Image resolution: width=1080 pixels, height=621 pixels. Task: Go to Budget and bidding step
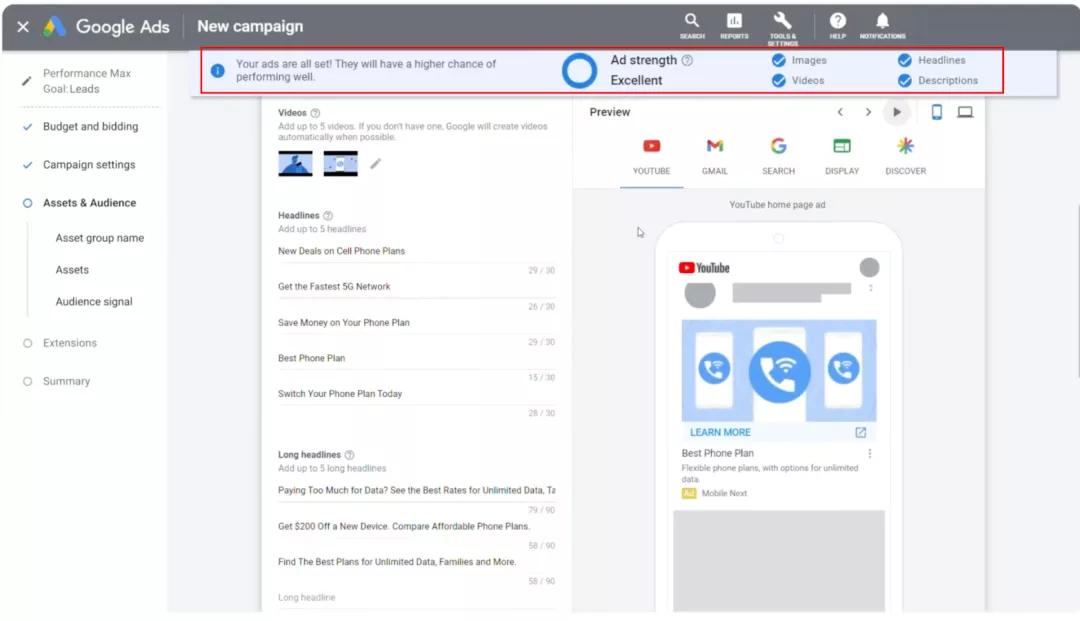[90, 127]
